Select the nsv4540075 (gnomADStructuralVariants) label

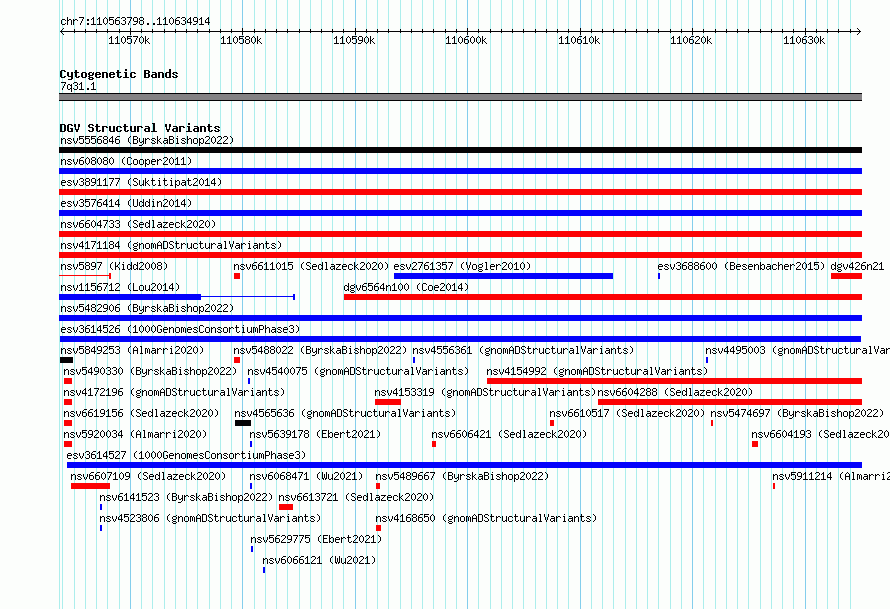tap(358, 371)
